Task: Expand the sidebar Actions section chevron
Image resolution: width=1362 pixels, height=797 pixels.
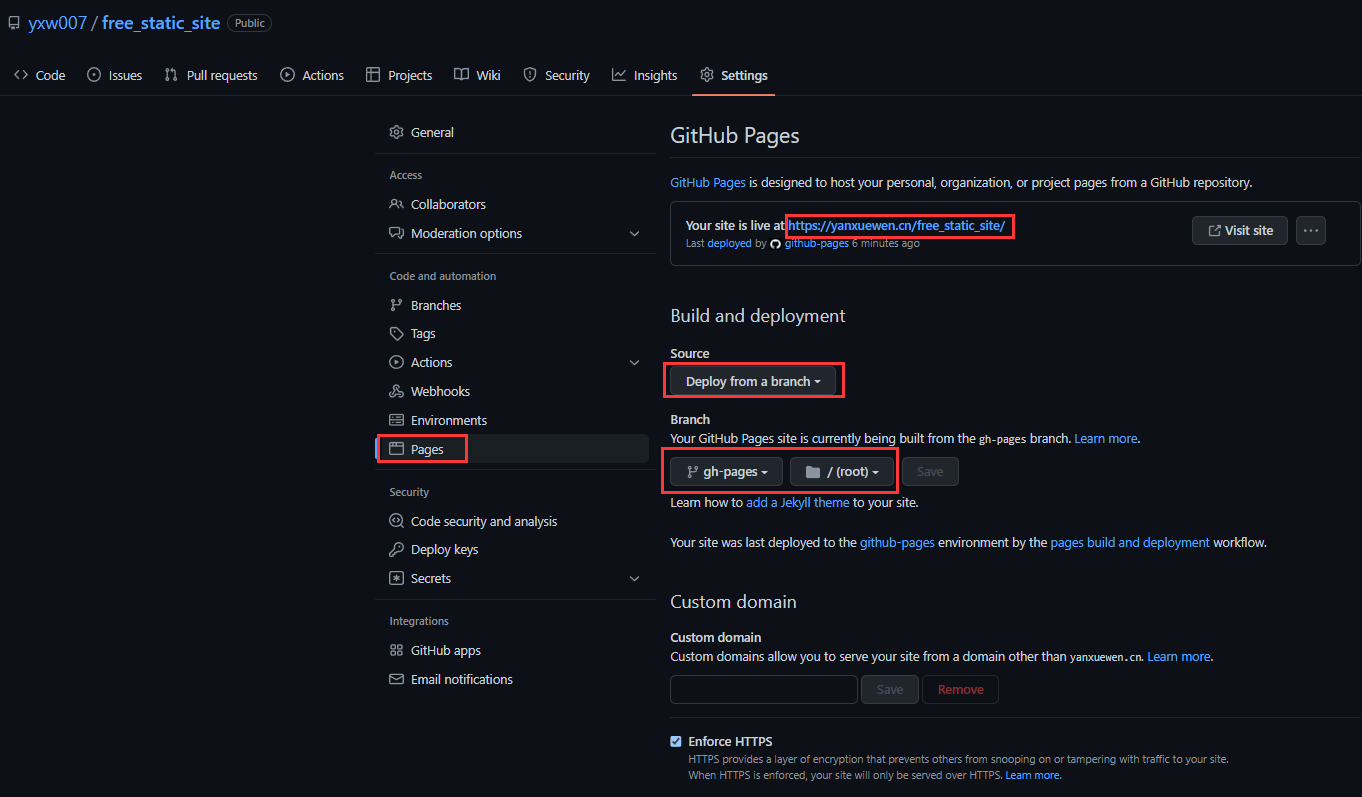Action: (x=634, y=362)
